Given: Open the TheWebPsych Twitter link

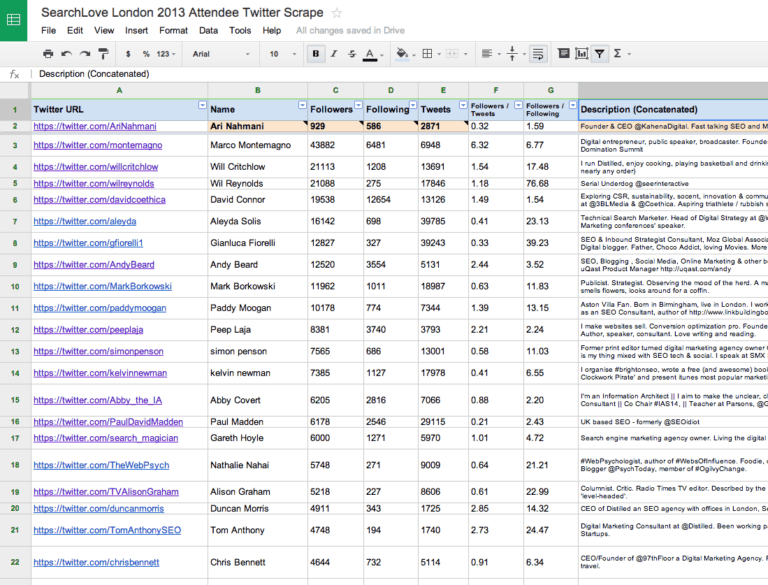Looking at the screenshot, I should [101, 465].
